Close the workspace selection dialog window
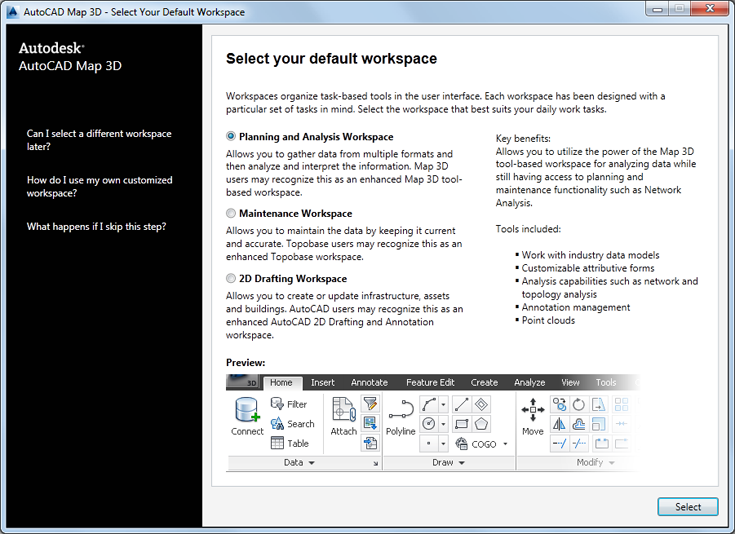Screen dimensions: 735x534 click(710, 8)
